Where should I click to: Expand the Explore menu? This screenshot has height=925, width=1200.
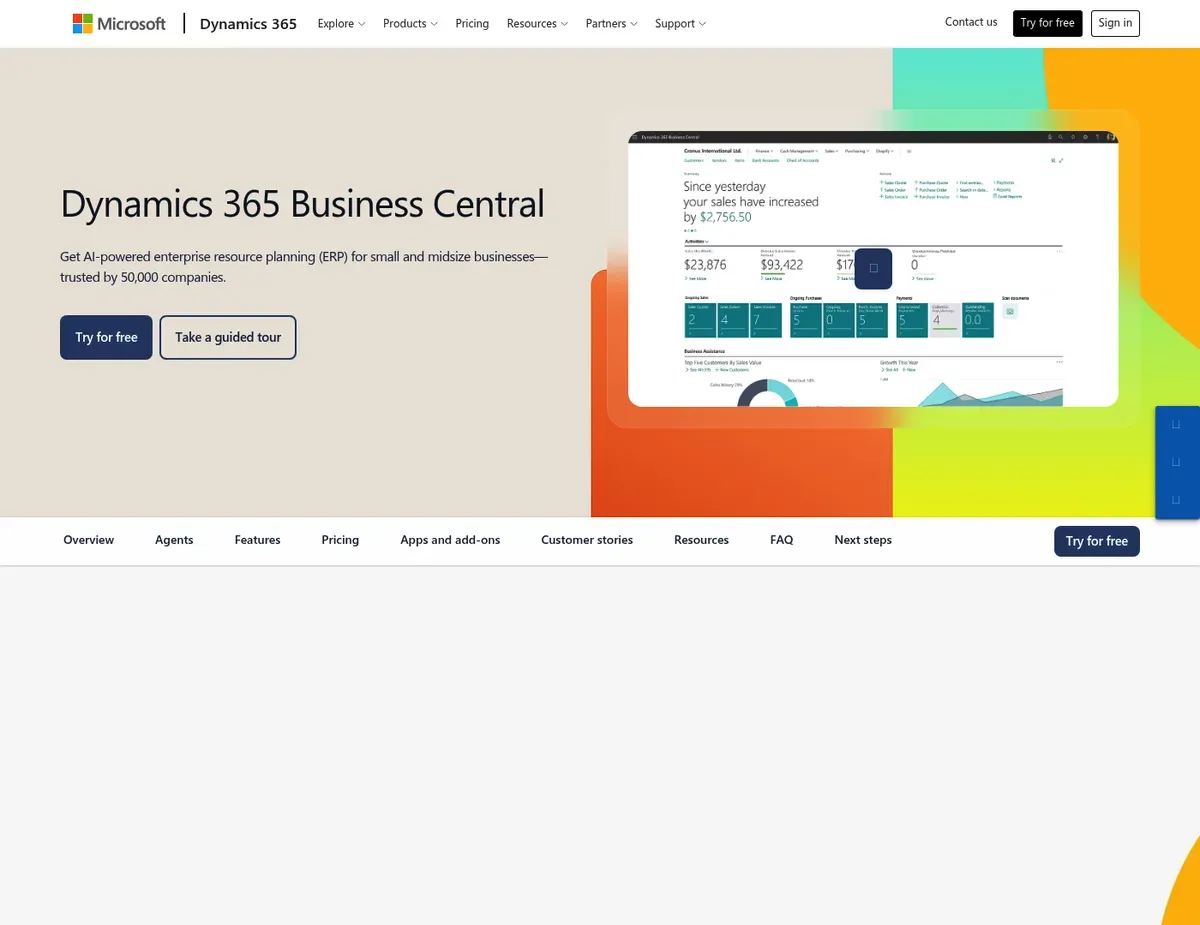[x=341, y=23]
